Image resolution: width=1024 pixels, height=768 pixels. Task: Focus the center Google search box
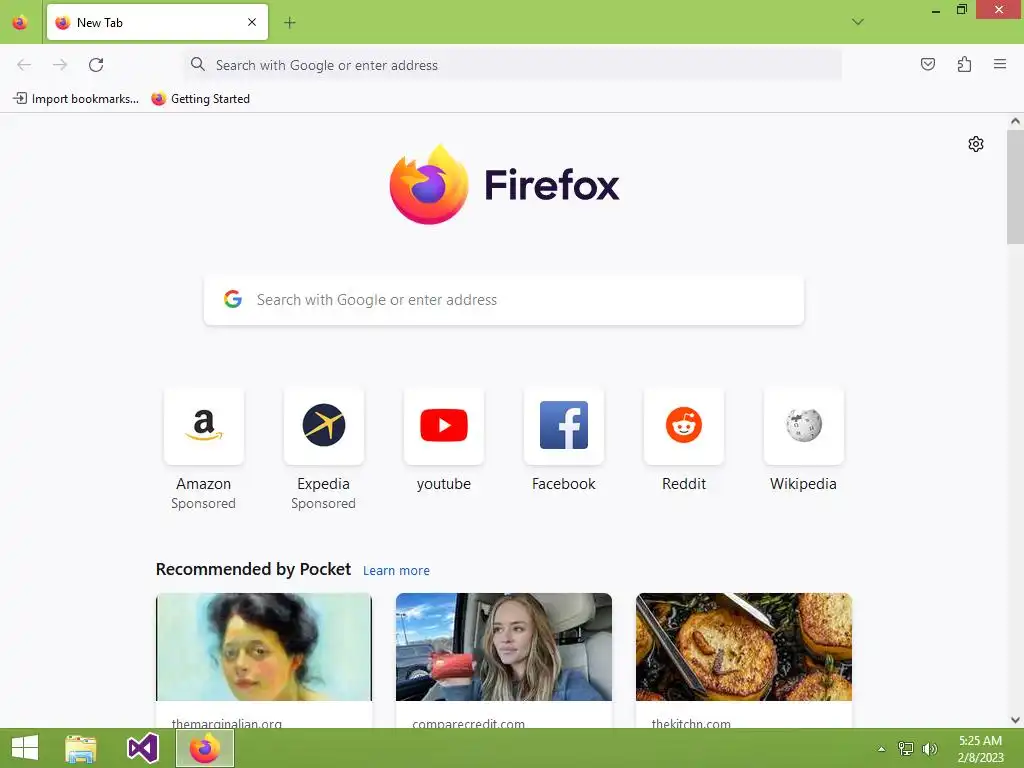[504, 300]
